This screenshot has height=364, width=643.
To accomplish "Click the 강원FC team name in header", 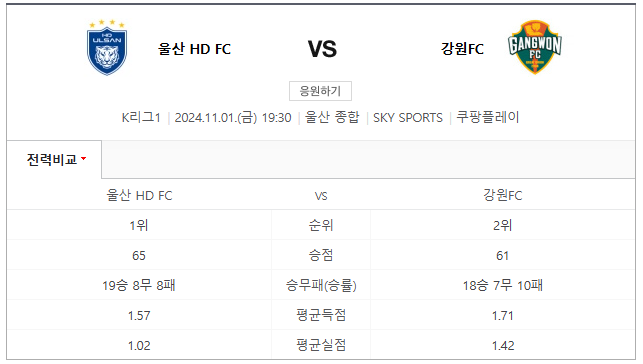I will 462,49.
